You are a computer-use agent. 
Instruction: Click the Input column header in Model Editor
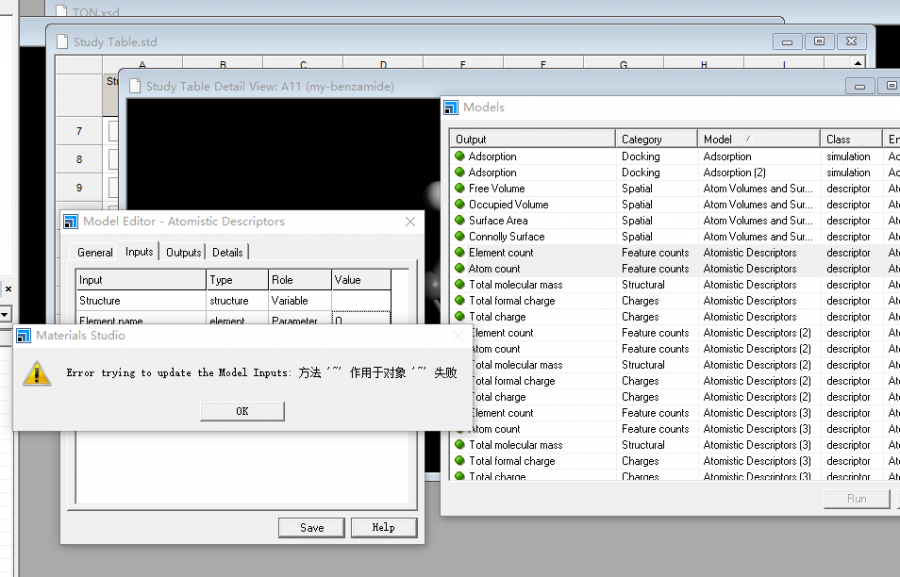141,280
